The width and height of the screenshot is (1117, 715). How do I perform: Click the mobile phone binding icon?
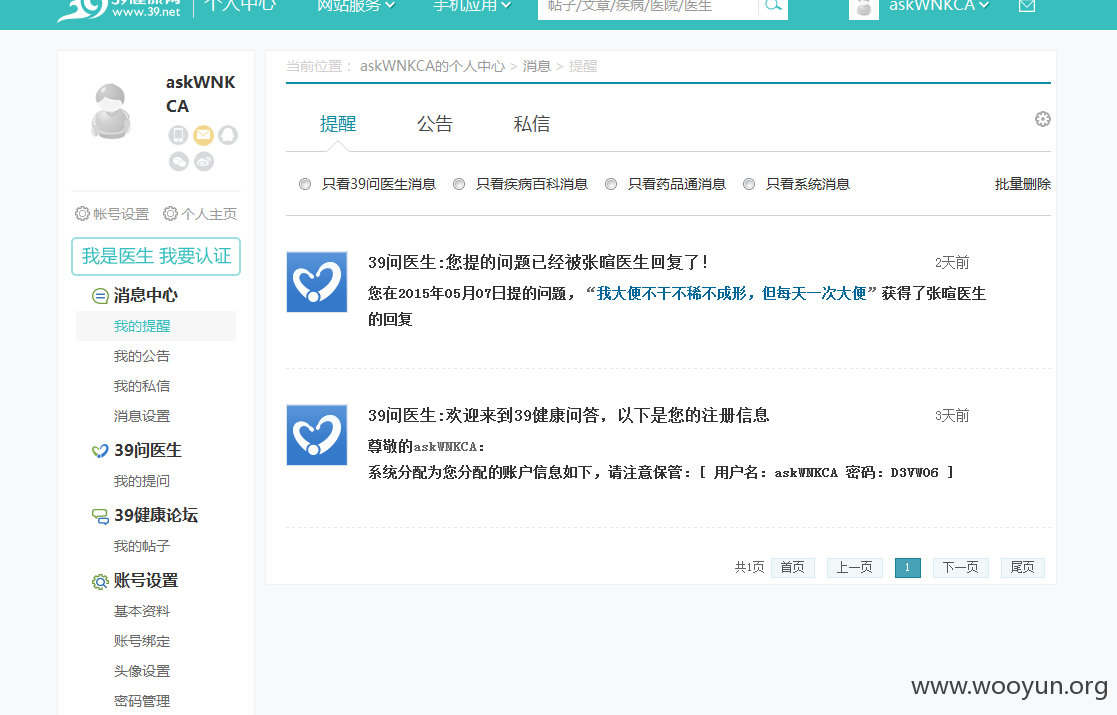[x=178, y=135]
